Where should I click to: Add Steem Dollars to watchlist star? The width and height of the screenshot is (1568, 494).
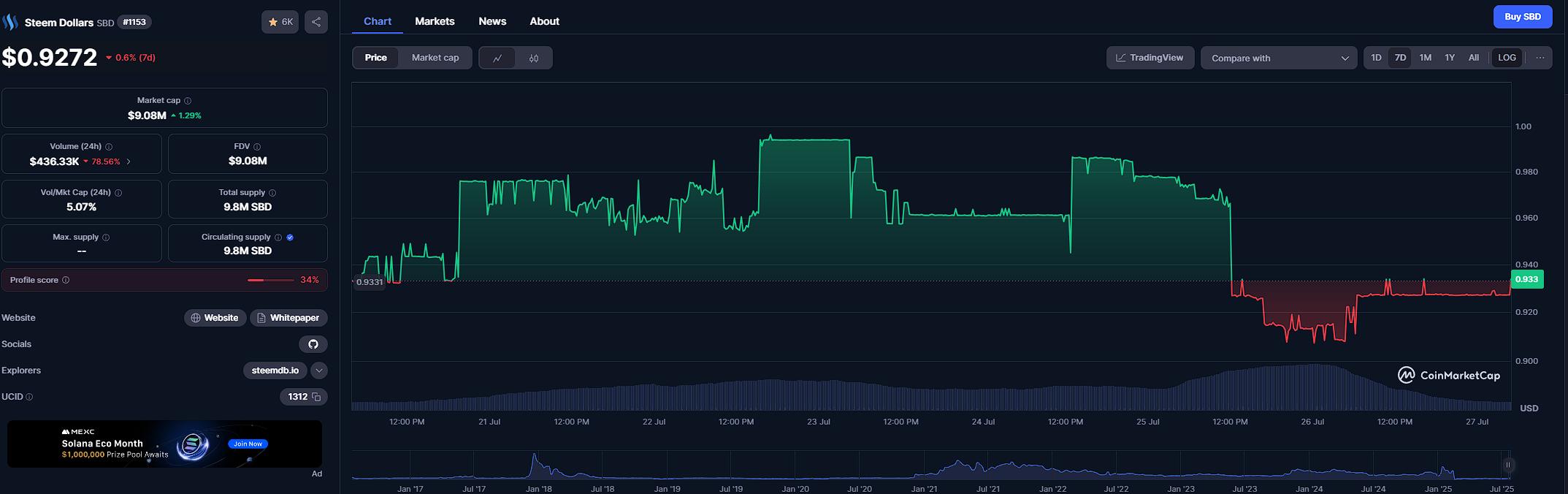[280, 22]
